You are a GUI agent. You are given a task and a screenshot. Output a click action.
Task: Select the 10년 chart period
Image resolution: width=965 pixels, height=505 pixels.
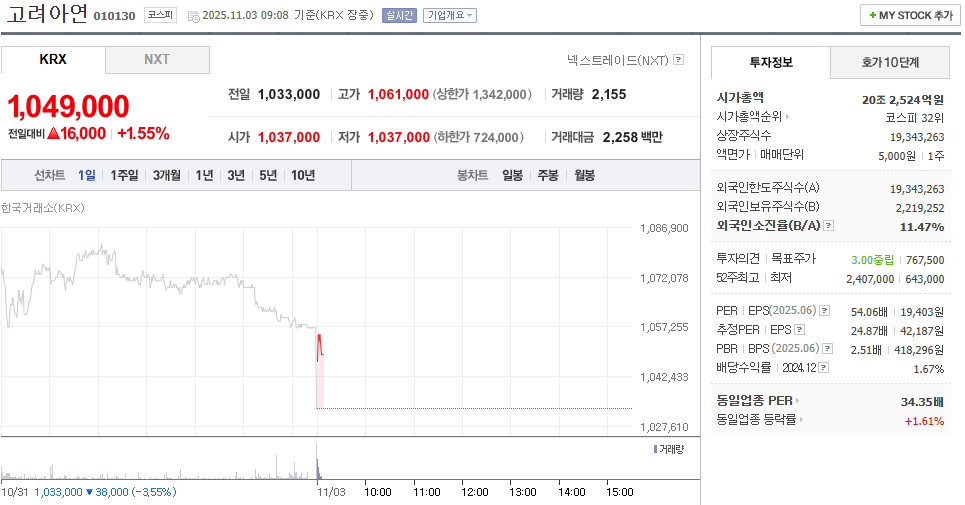[303, 175]
